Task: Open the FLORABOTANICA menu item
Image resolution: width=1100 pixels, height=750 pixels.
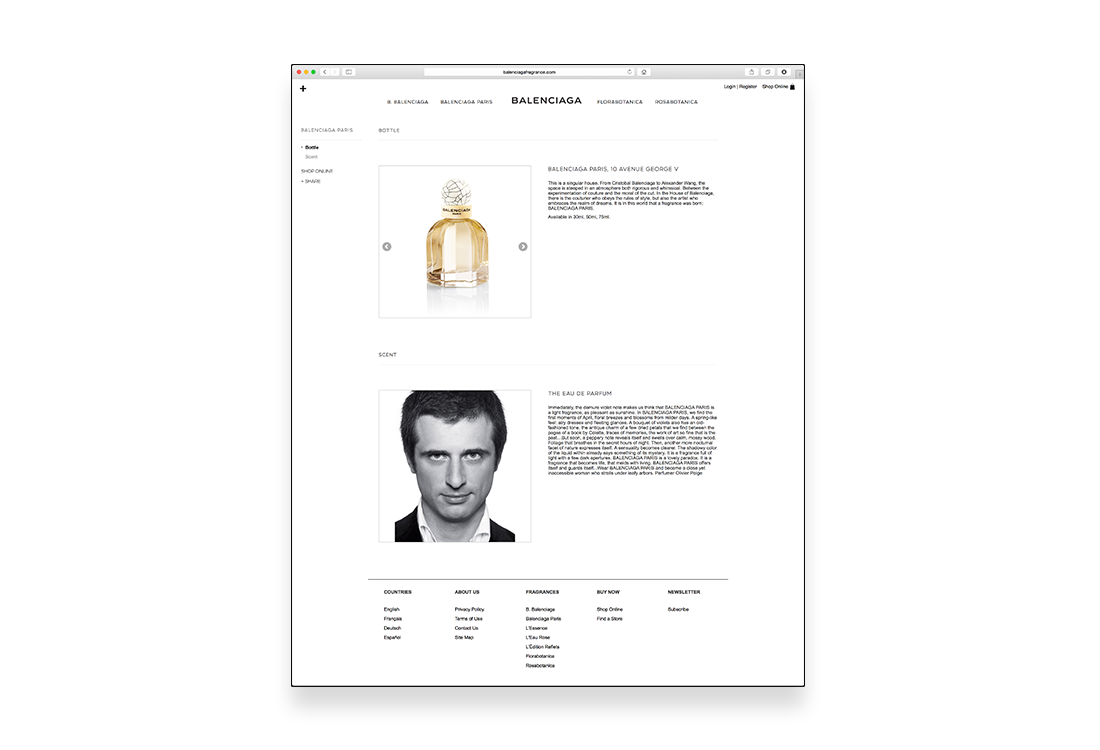Action: point(619,102)
